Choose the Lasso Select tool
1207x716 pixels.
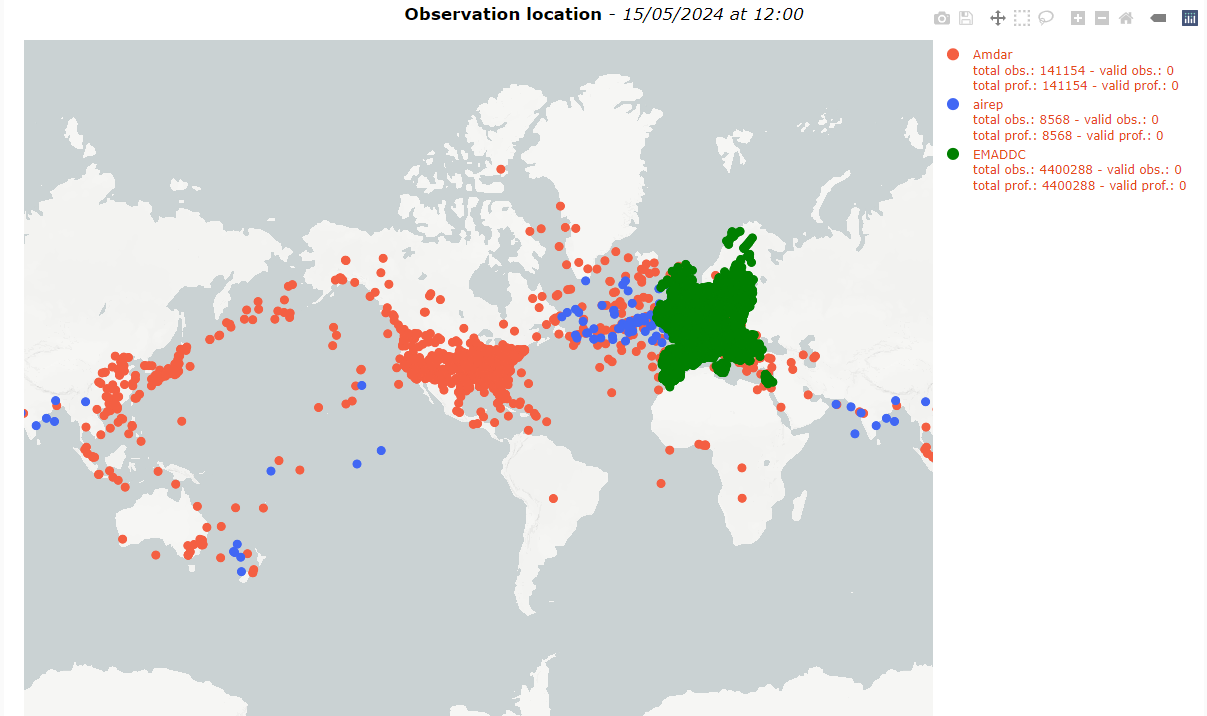(1046, 18)
